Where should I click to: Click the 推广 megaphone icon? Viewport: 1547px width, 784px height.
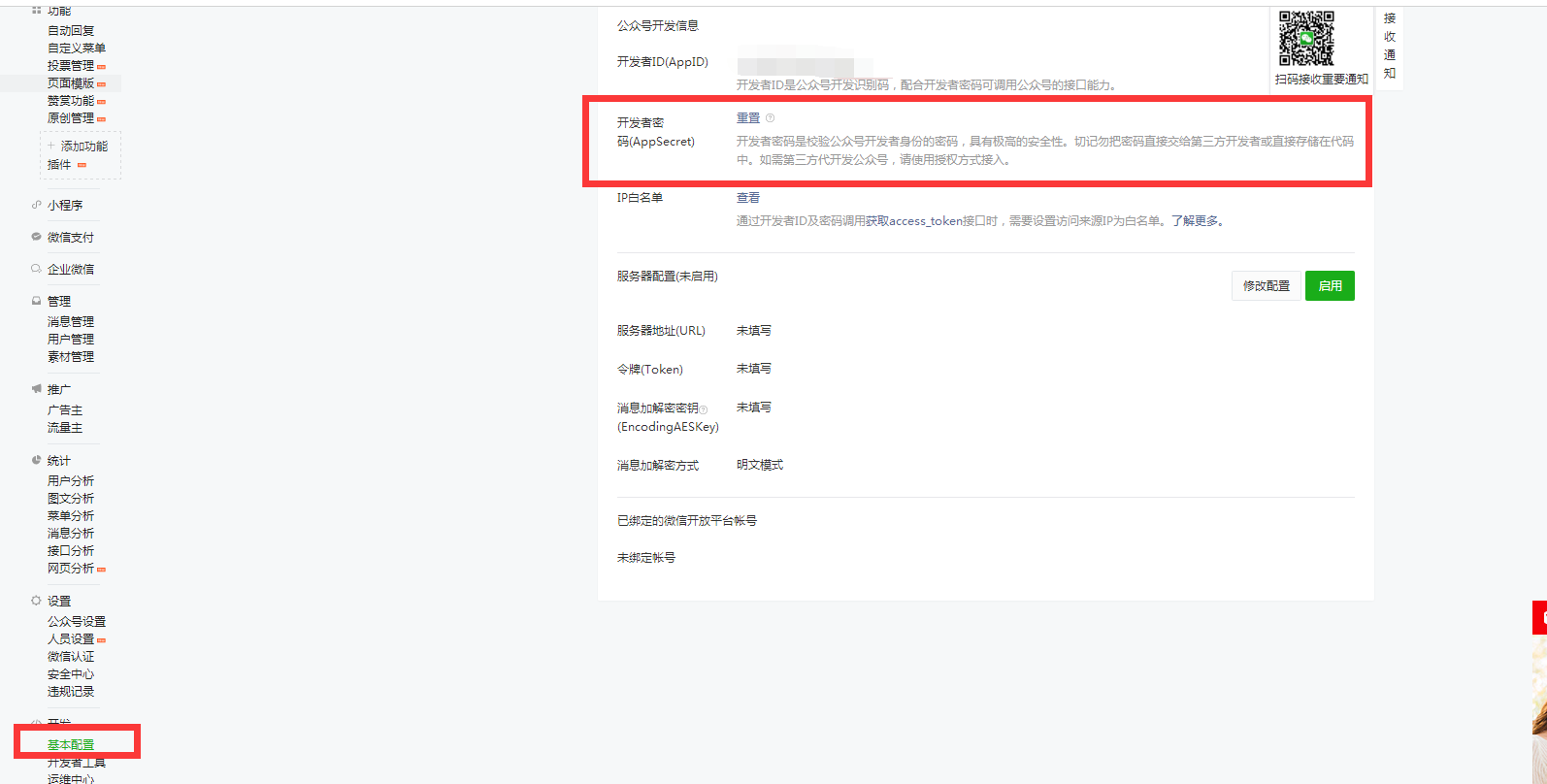coord(36,389)
